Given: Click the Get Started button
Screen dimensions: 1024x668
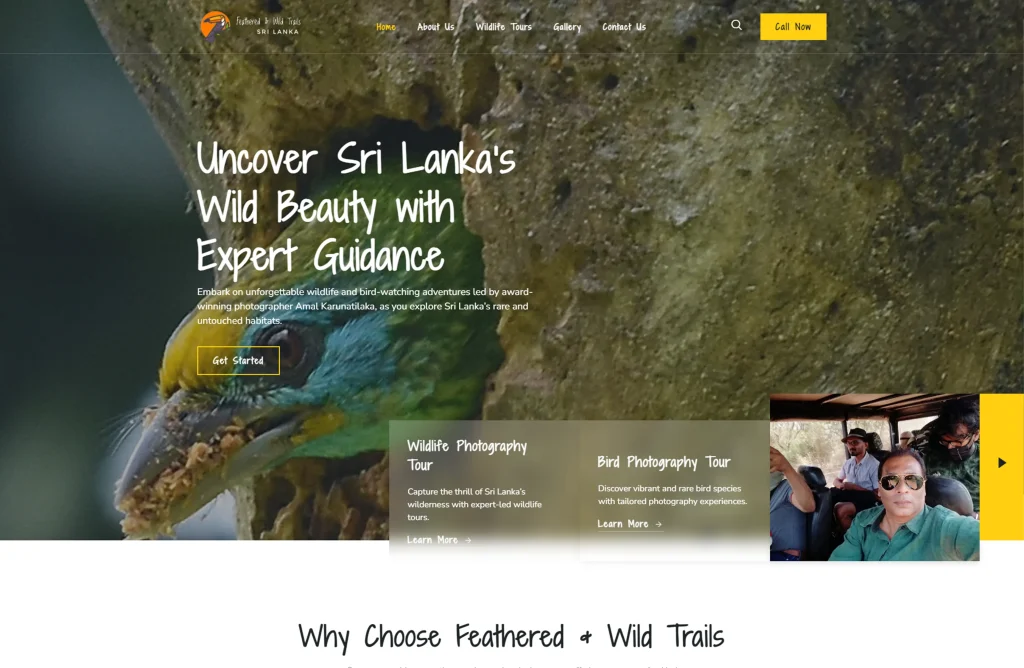Looking at the screenshot, I should 238,360.
